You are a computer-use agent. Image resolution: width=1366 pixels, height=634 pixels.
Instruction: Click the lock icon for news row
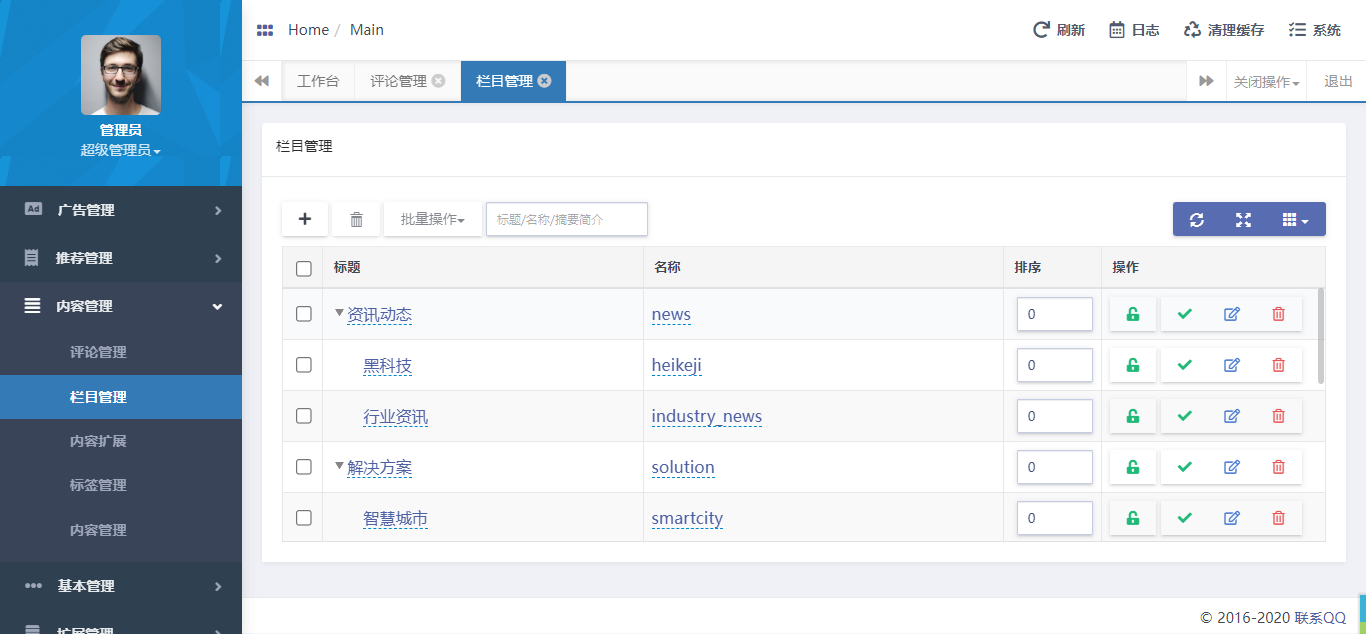[1132, 314]
